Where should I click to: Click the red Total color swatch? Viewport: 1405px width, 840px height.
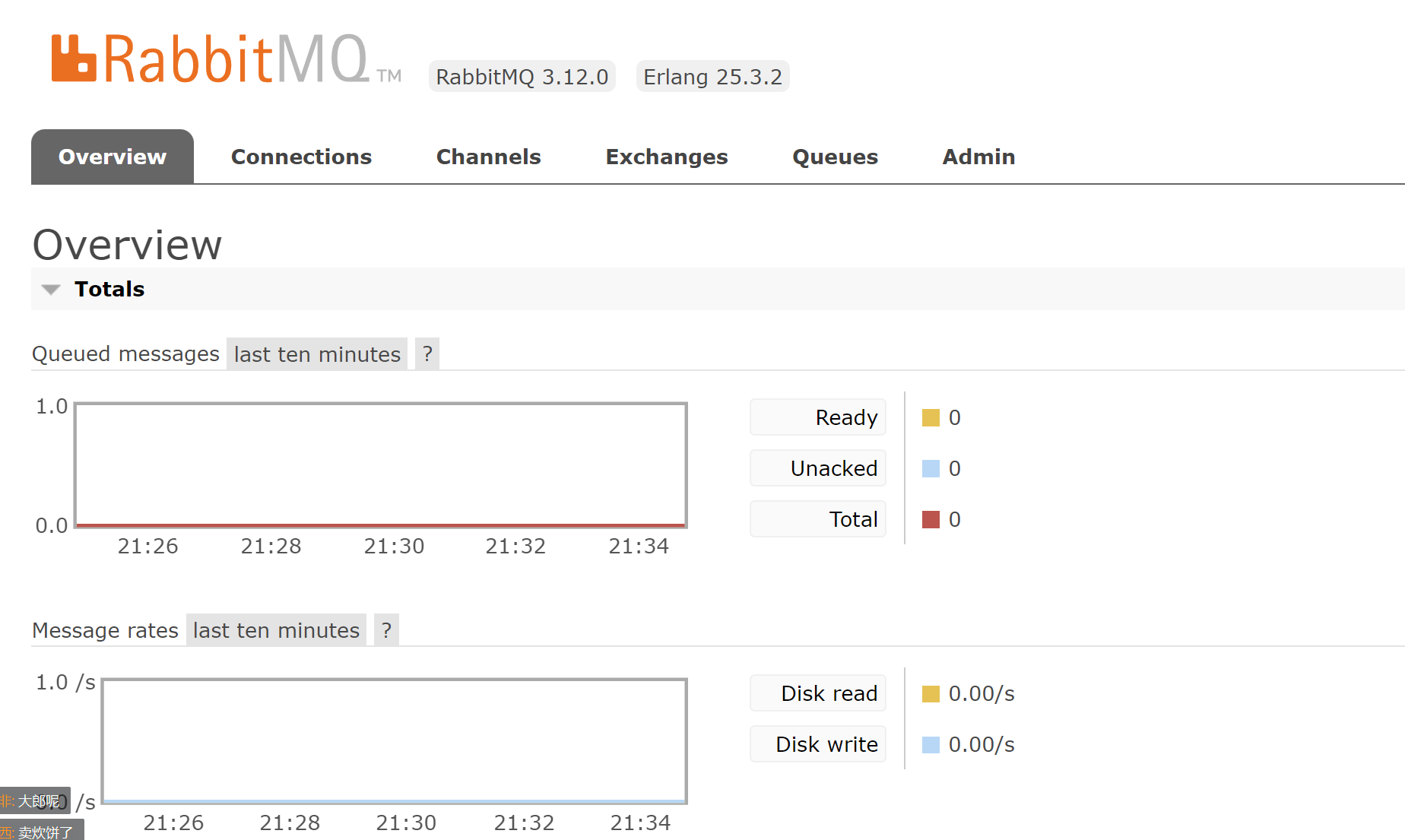point(931,519)
